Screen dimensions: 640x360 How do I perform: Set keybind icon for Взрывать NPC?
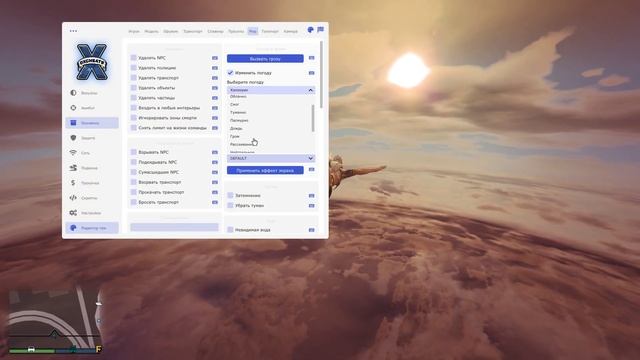click(x=215, y=152)
